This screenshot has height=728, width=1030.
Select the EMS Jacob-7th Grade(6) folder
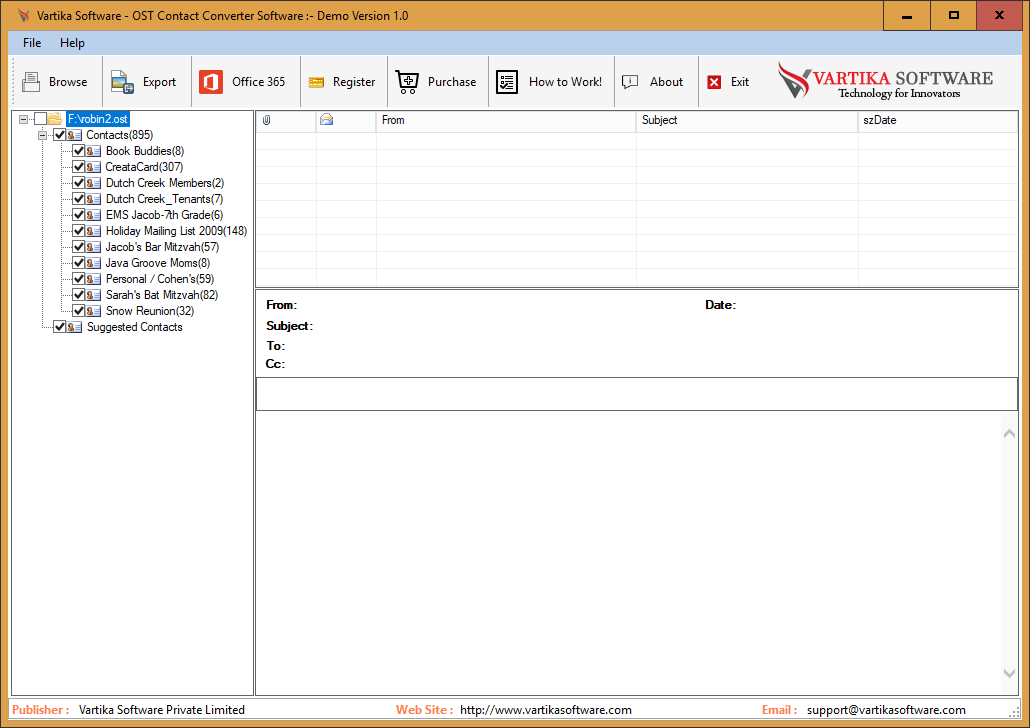point(164,215)
